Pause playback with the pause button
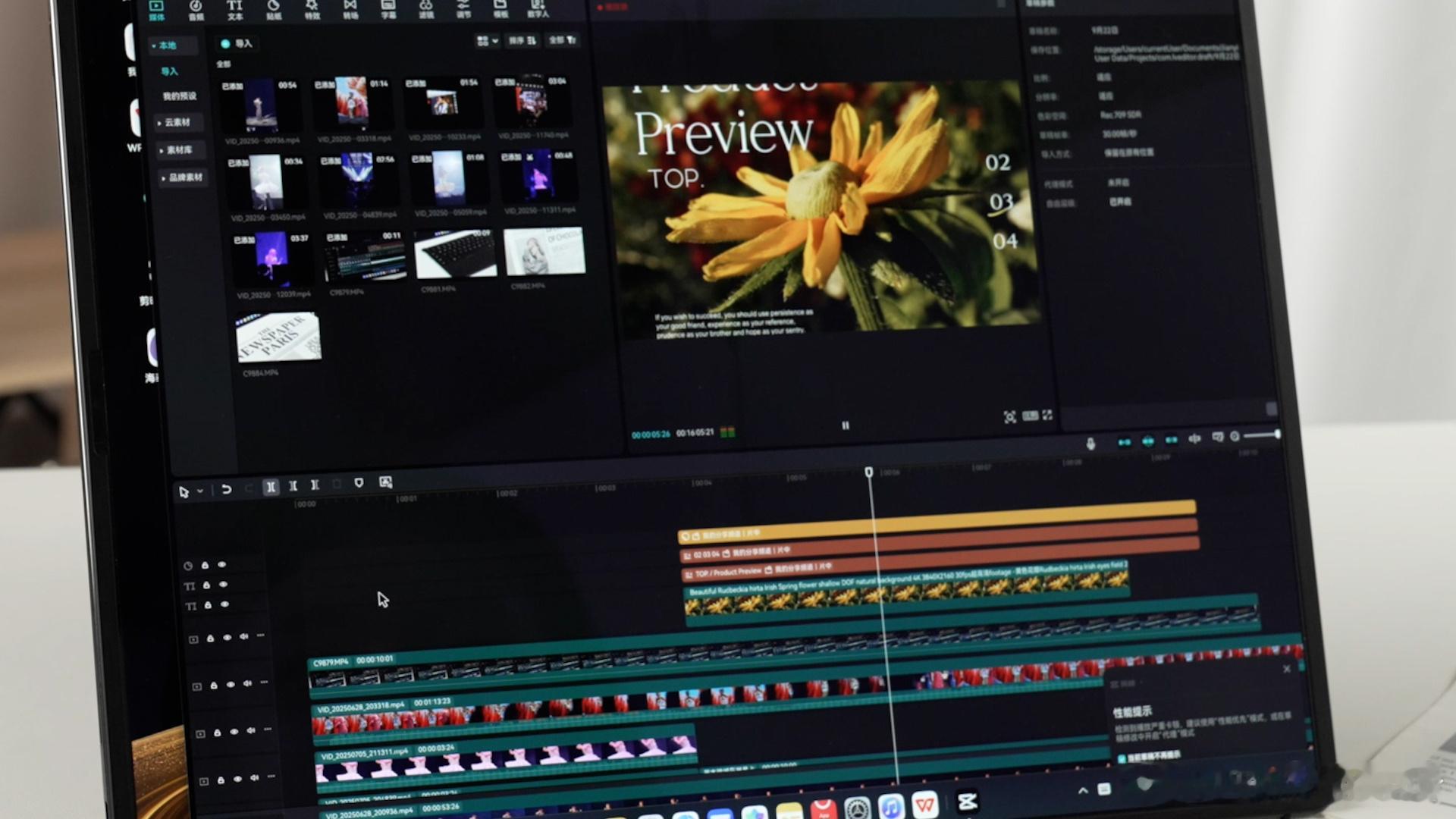This screenshot has height=819, width=1456. coord(846,425)
